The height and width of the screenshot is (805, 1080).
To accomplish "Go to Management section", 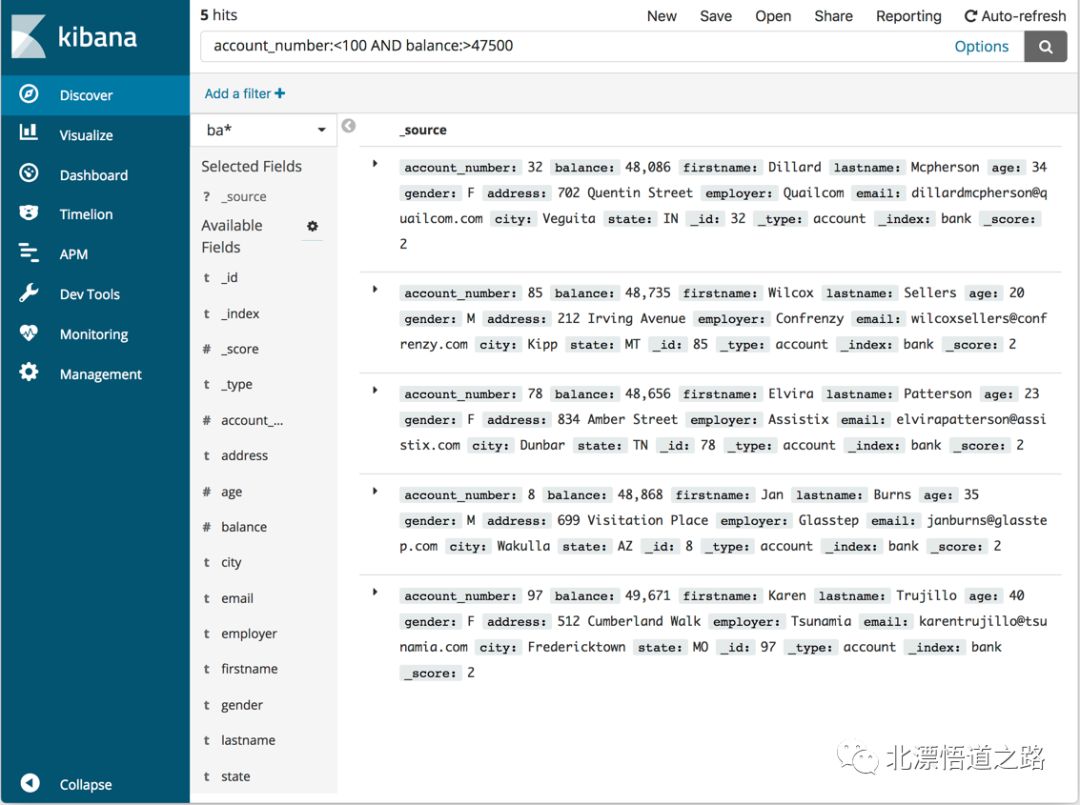I will coord(95,373).
